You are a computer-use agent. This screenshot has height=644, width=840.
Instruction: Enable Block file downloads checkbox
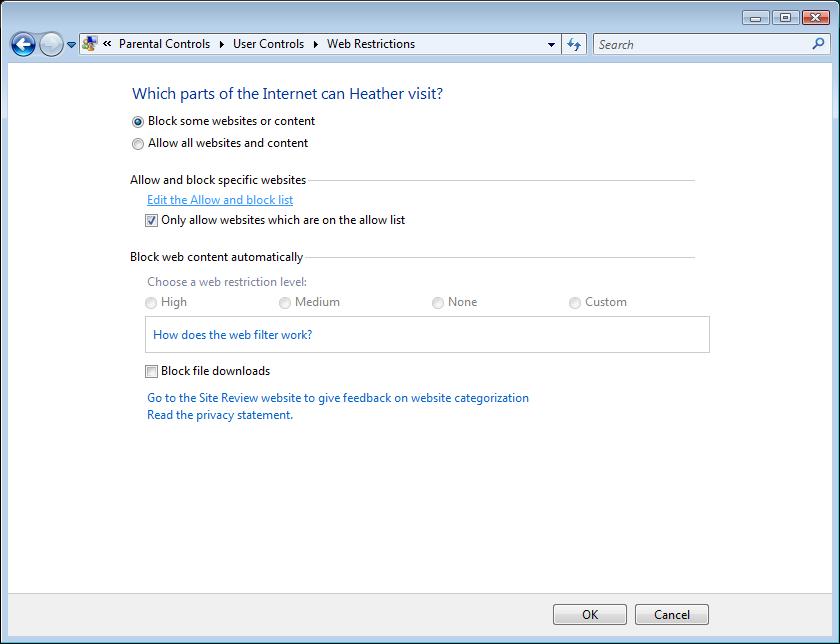(151, 371)
